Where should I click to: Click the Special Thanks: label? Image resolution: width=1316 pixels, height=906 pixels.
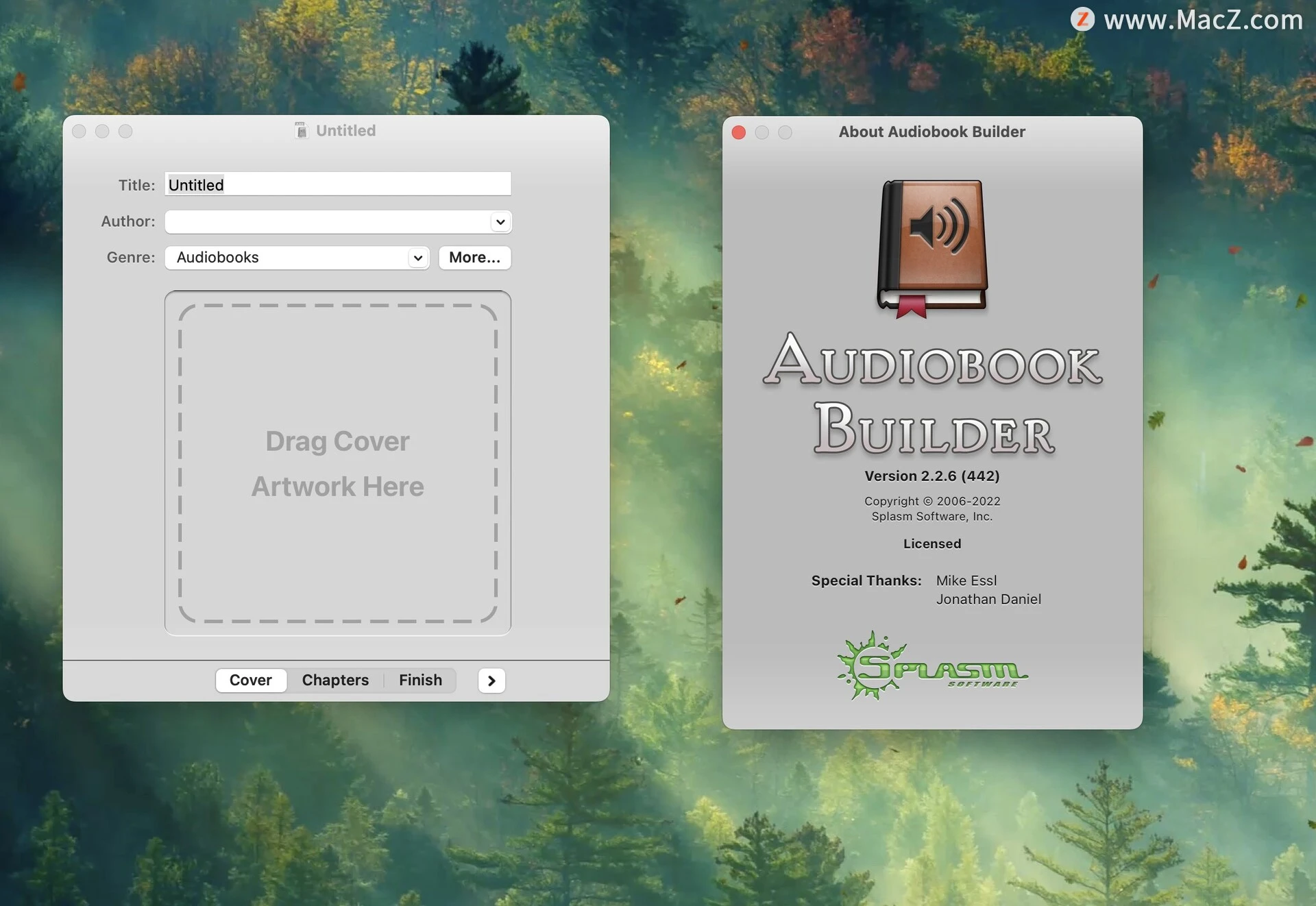(866, 580)
